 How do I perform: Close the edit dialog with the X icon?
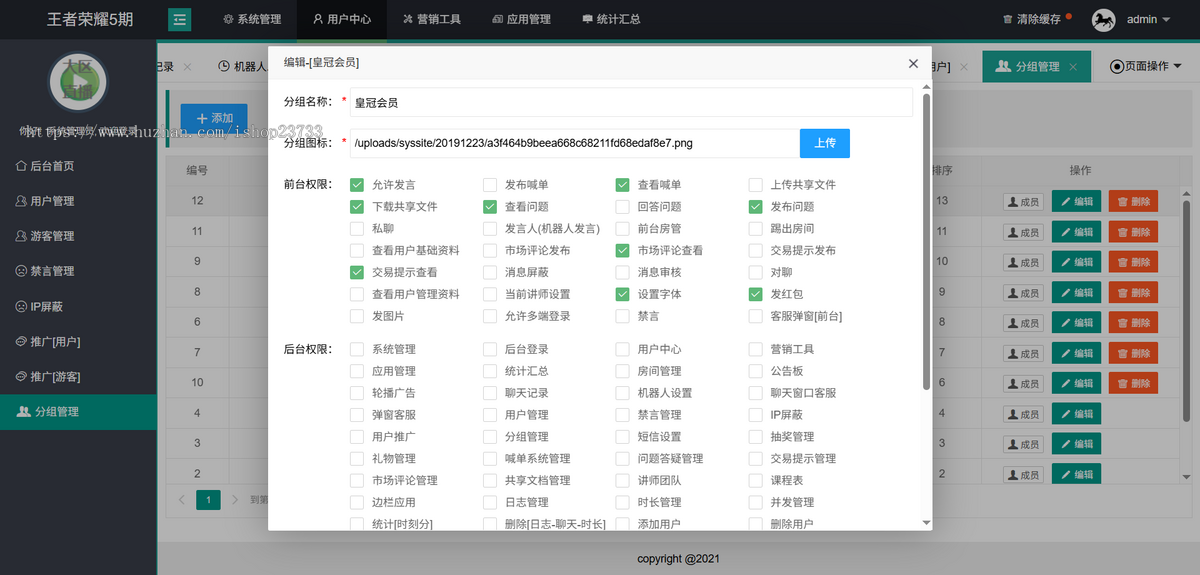coord(913,63)
